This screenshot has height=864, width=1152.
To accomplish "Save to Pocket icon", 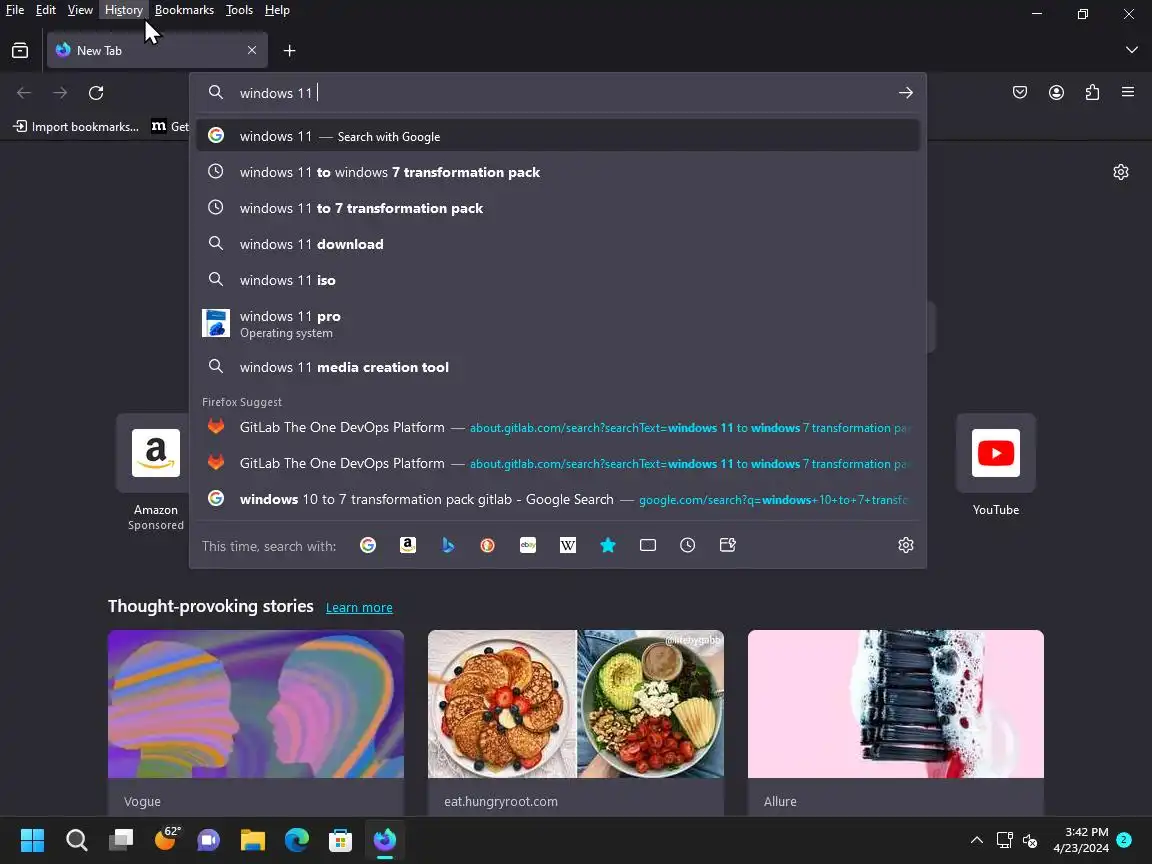I will (x=1020, y=93).
